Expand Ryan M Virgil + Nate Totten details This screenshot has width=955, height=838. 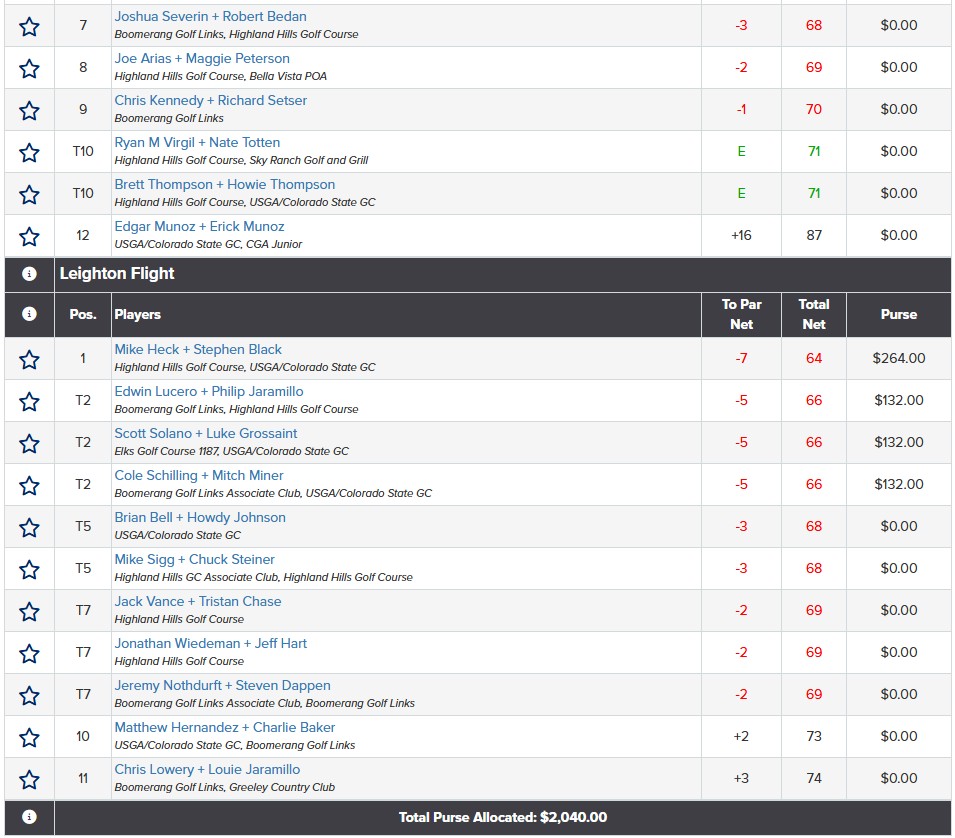coord(197,143)
